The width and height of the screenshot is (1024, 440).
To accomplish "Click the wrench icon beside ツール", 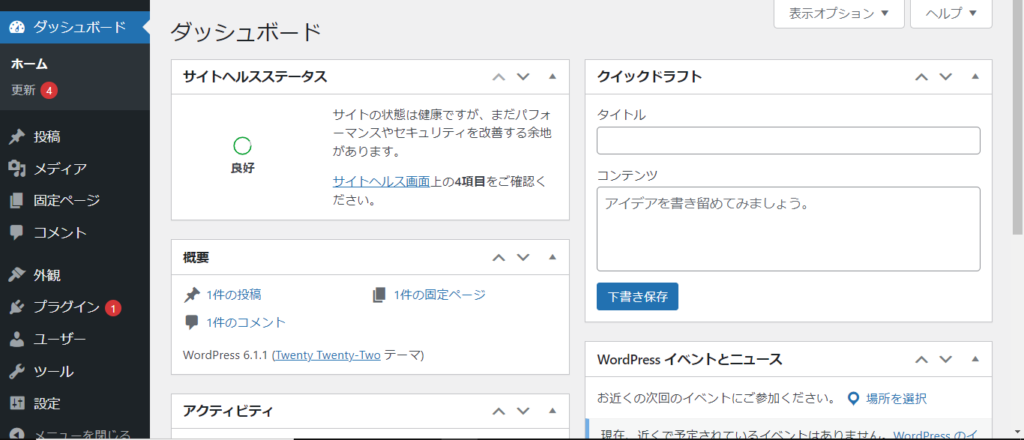I will (x=16, y=371).
